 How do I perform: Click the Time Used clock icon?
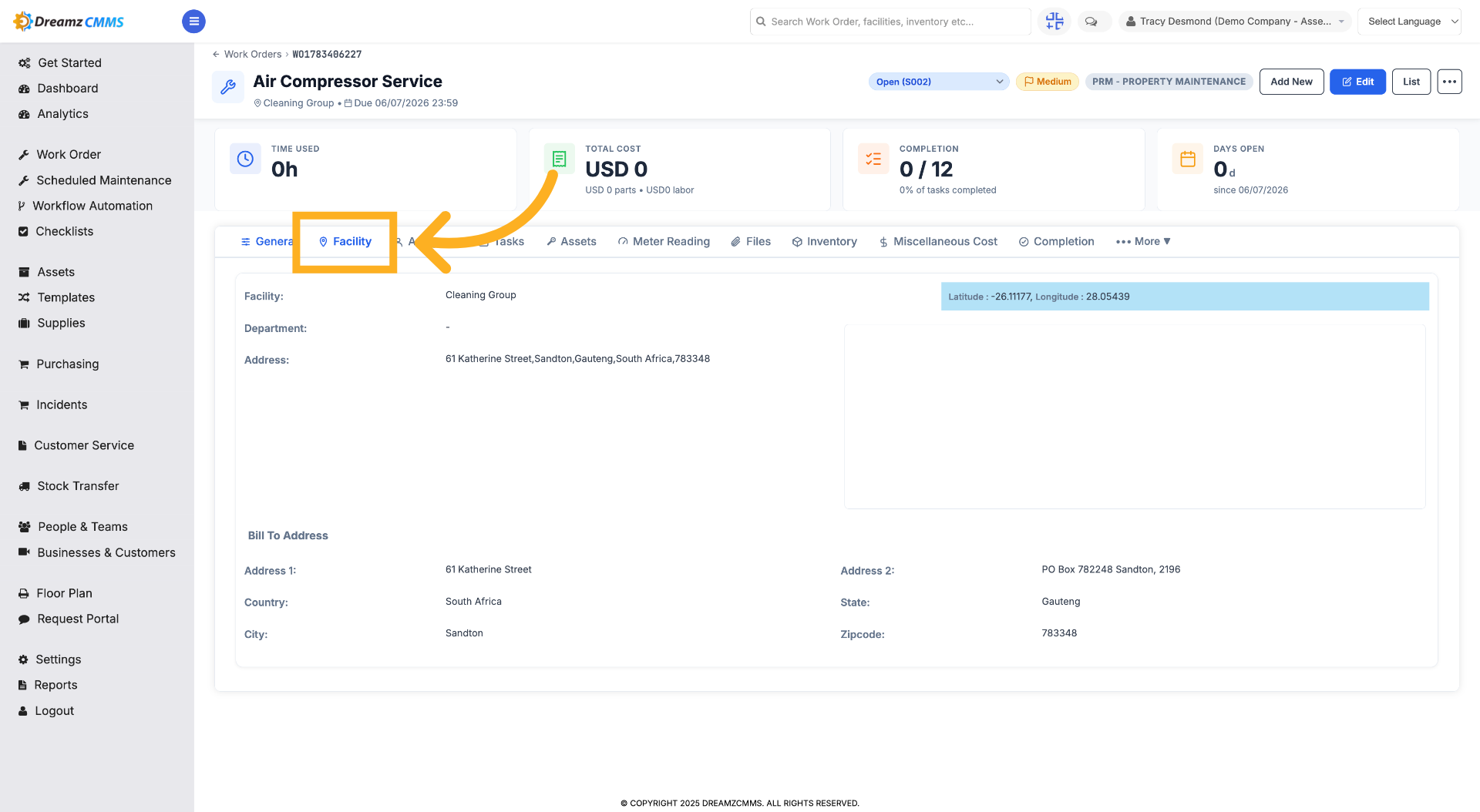tap(245, 159)
